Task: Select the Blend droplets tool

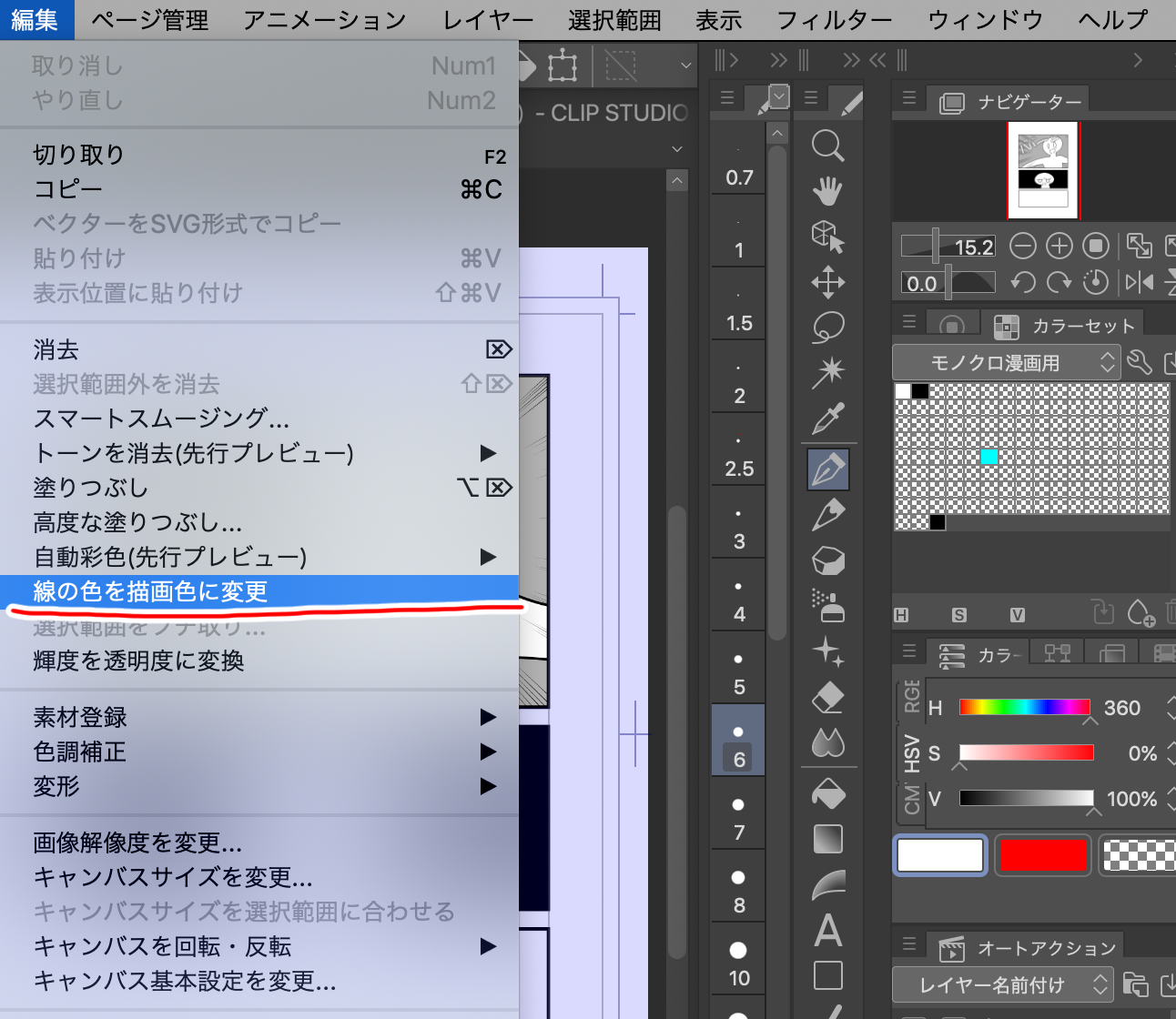Action: [827, 743]
